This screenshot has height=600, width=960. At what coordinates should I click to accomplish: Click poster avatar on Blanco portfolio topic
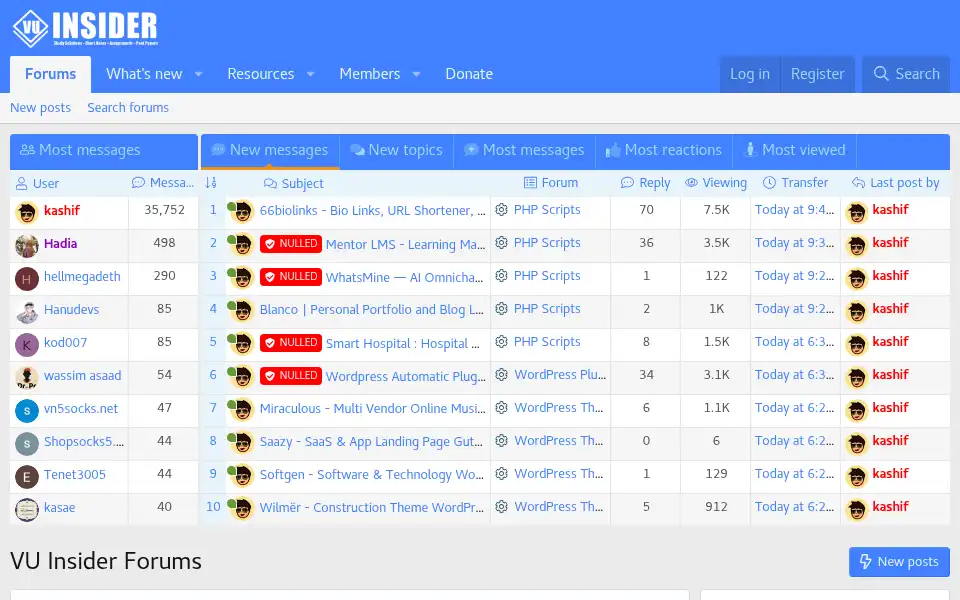242,311
